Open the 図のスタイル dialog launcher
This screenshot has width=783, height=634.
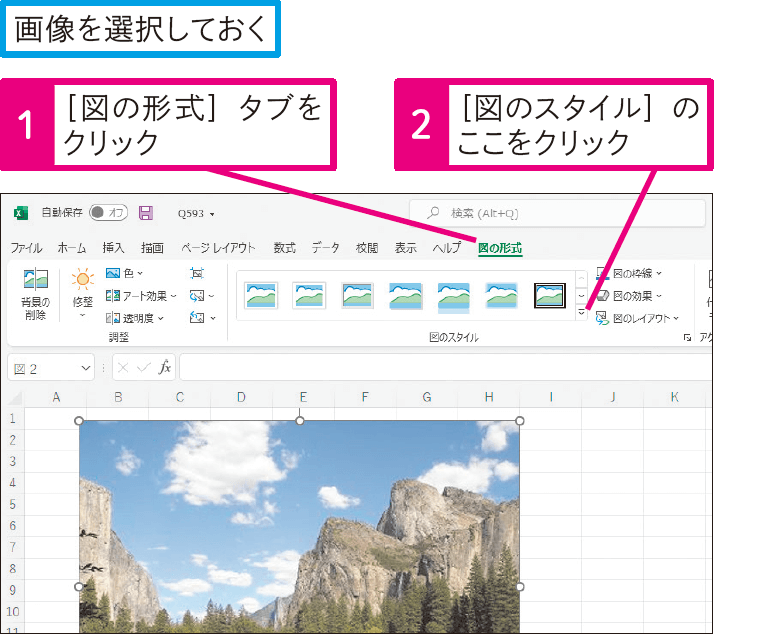[x=687, y=338]
